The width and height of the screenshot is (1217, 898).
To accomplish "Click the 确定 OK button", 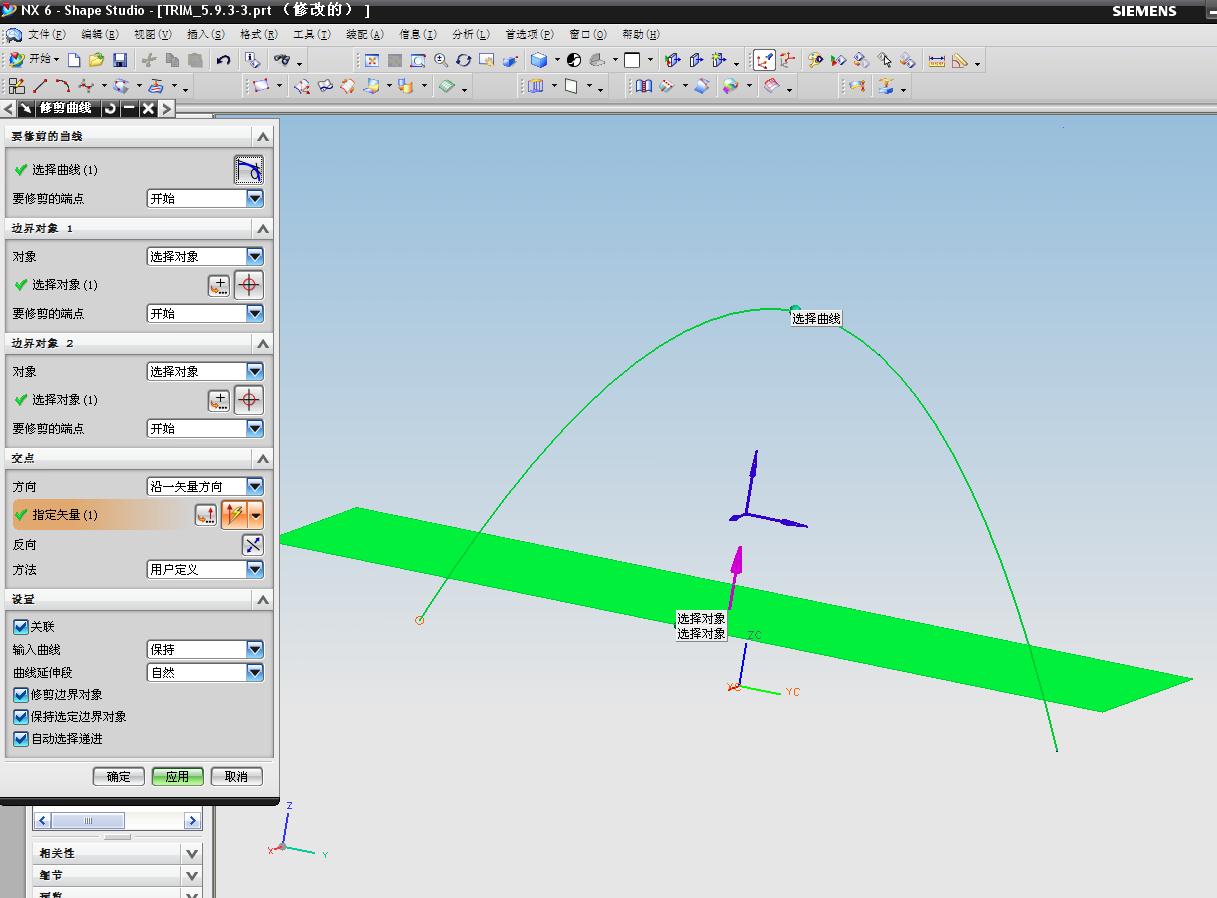I will tap(119, 776).
